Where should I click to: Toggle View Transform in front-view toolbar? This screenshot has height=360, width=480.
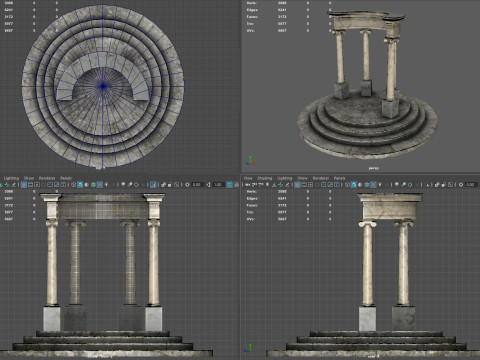[x=229, y=184]
